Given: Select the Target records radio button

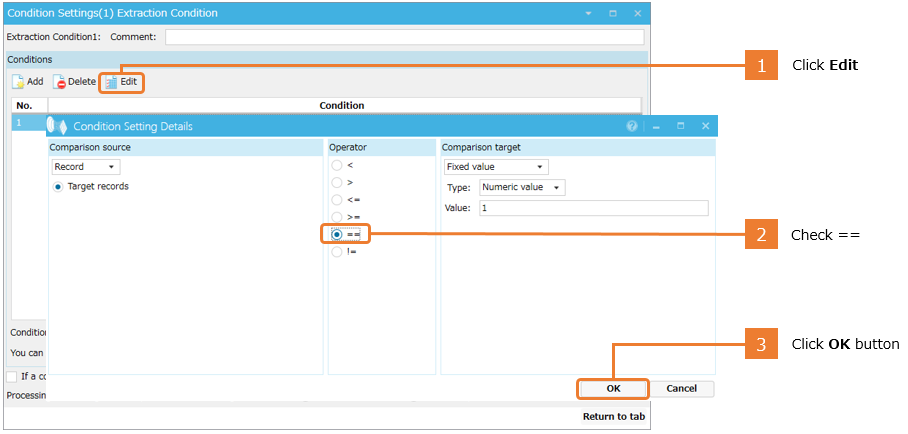Looking at the screenshot, I should point(58,186).
